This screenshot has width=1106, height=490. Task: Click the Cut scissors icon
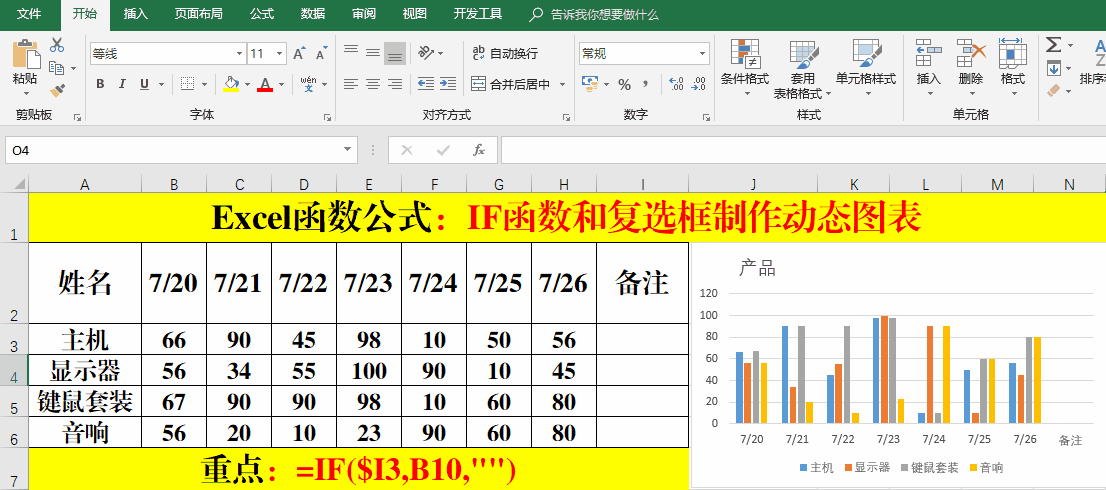pyautogui.click(x=57, y=45)
